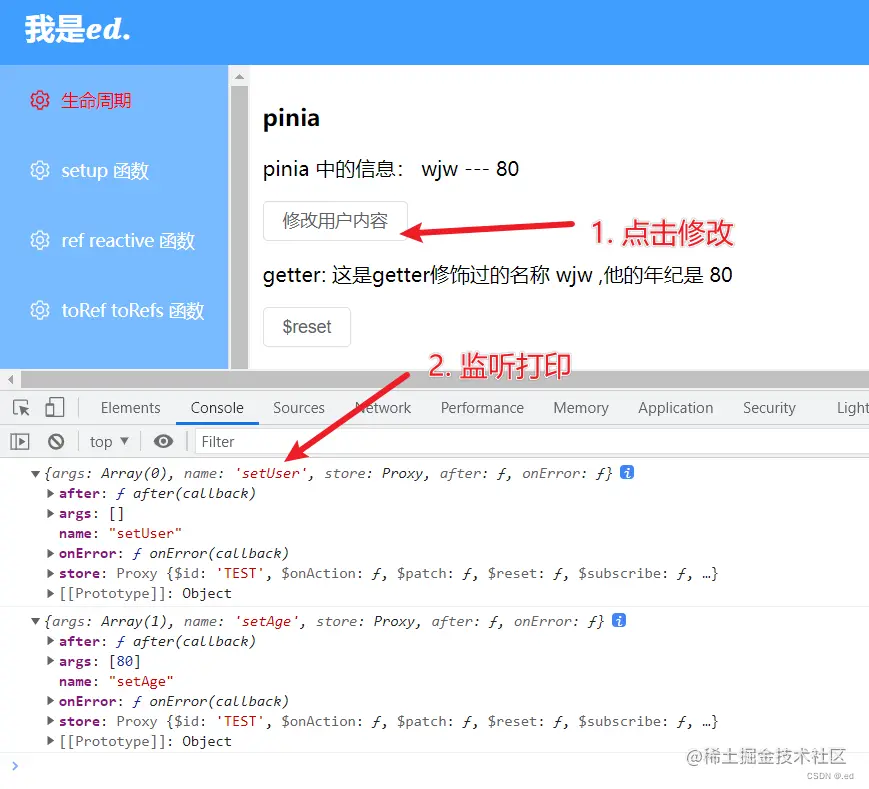Click the blue info icon on the setAge log
This screenshot has width=869, height=789.
(x=618, y=621)
